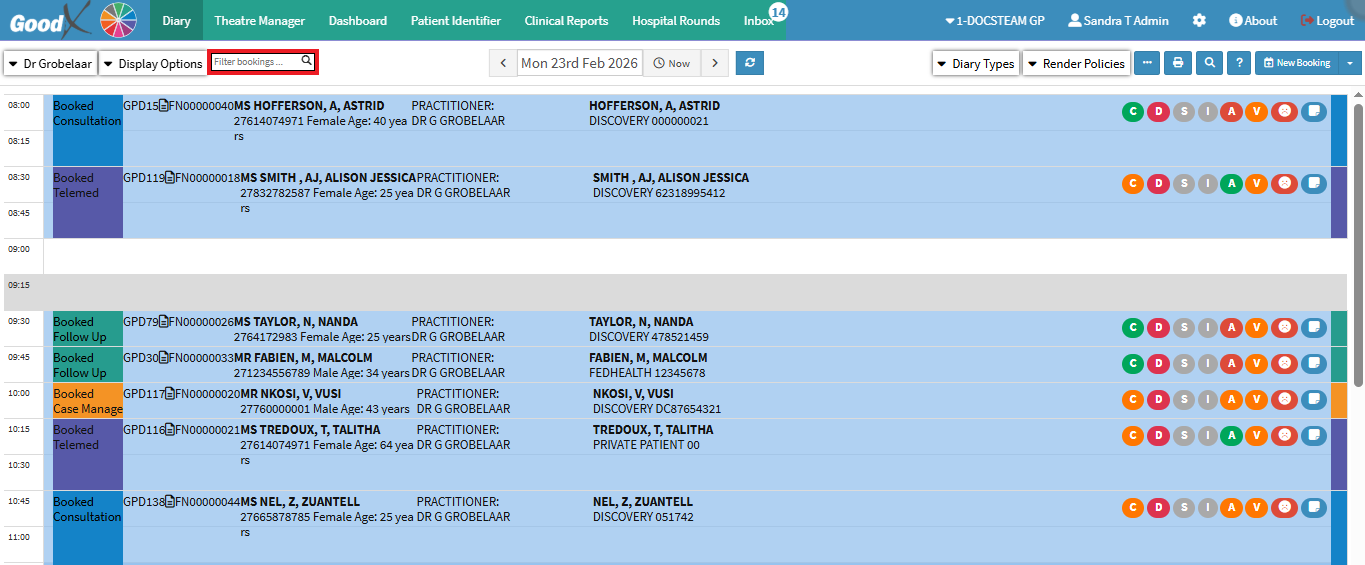Open the Clinical Reports tab
The width and height of the screenshot is (1365, 565).
tap(566, 20)
